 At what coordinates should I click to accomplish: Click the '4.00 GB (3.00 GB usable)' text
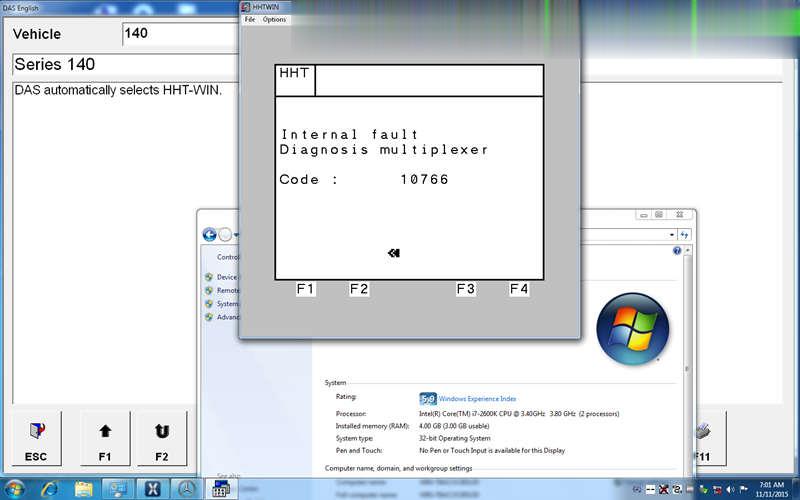coord(454,426)
